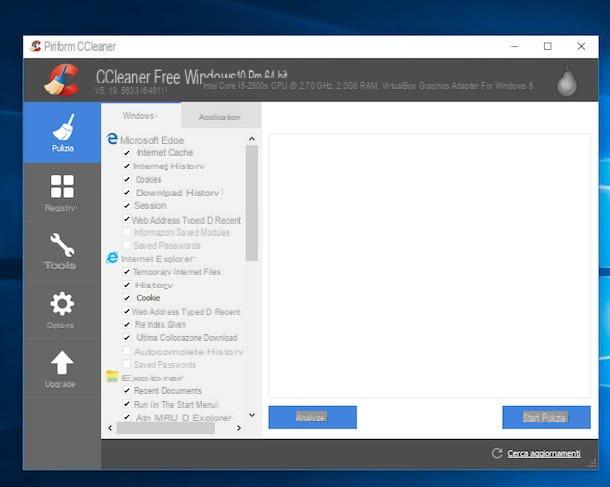Click the vertical scrollbar thumb
610x487 pixels.
252,203
